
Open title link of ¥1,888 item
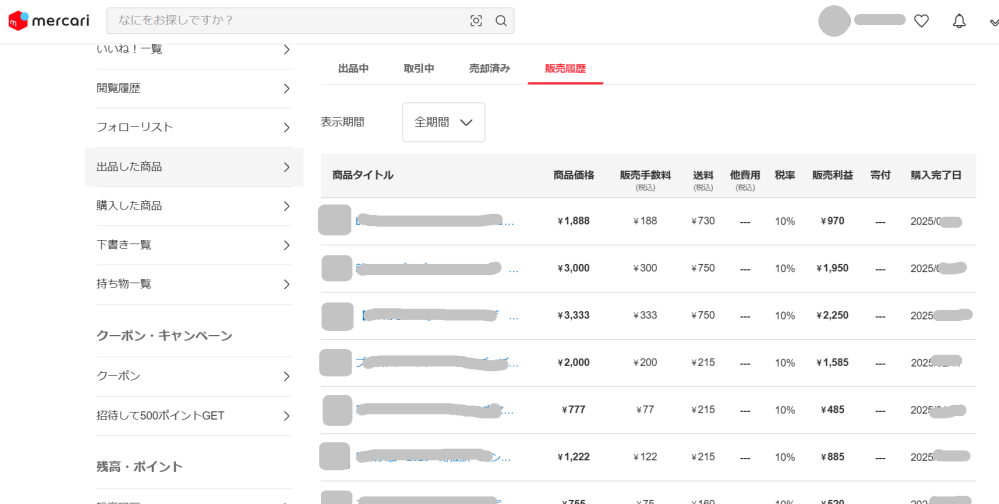(435, 222)
